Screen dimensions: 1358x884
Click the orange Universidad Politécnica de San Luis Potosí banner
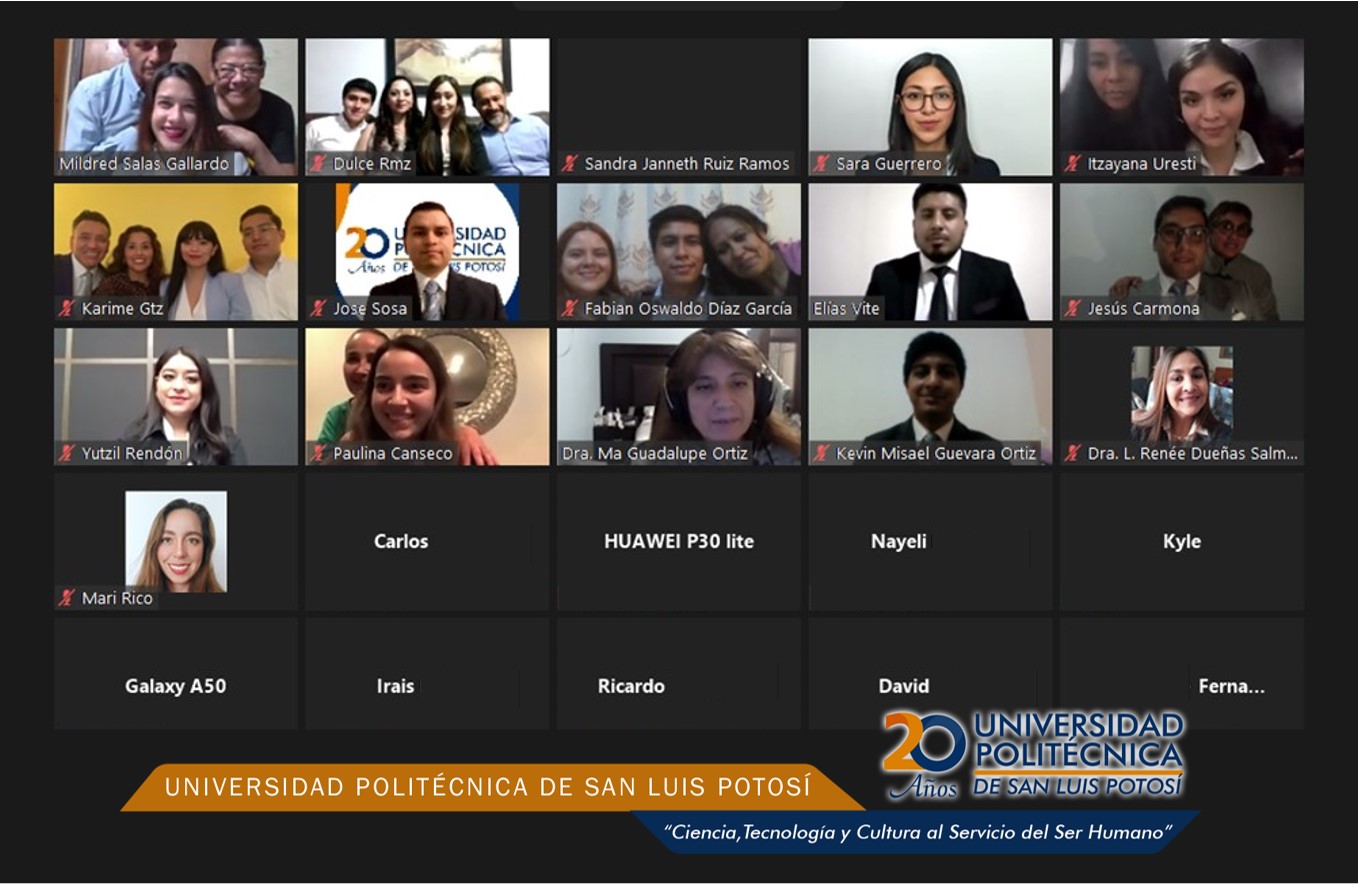click(x=488, y=787)
